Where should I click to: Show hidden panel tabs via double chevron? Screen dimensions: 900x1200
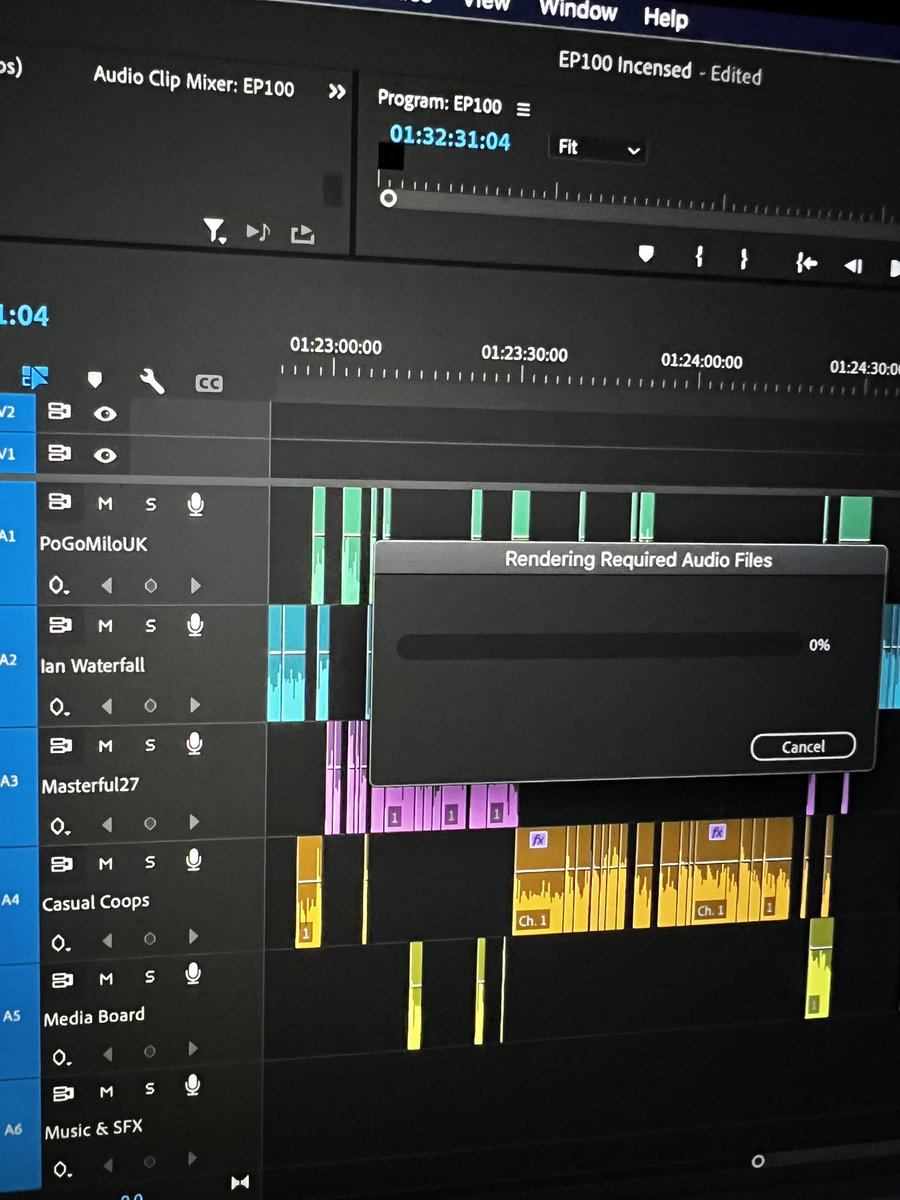click(338, 91)
